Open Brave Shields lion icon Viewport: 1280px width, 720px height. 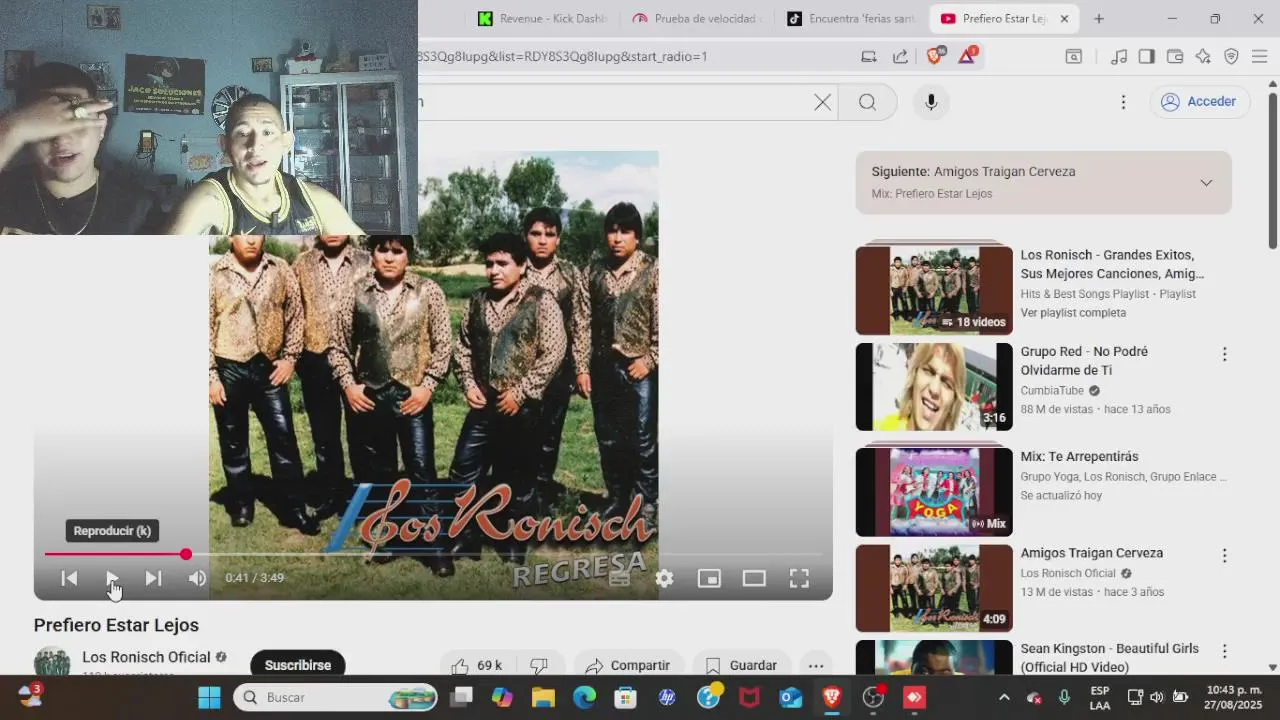tap(934, 56)
